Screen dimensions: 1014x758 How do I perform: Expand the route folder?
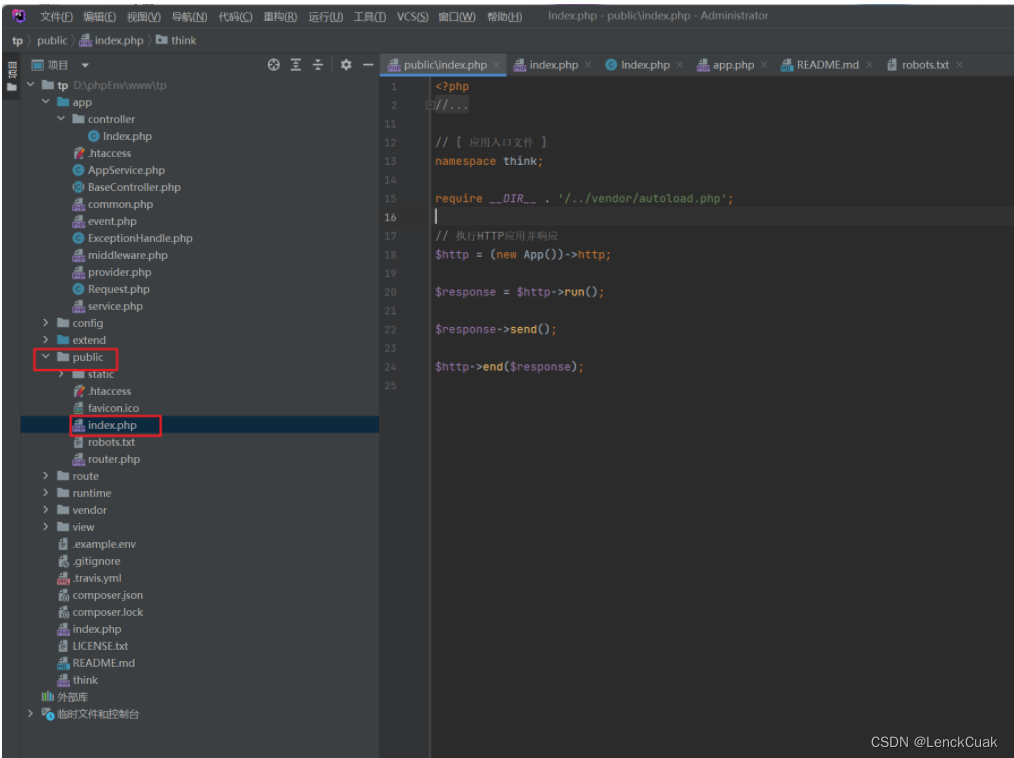click(46, 475)
